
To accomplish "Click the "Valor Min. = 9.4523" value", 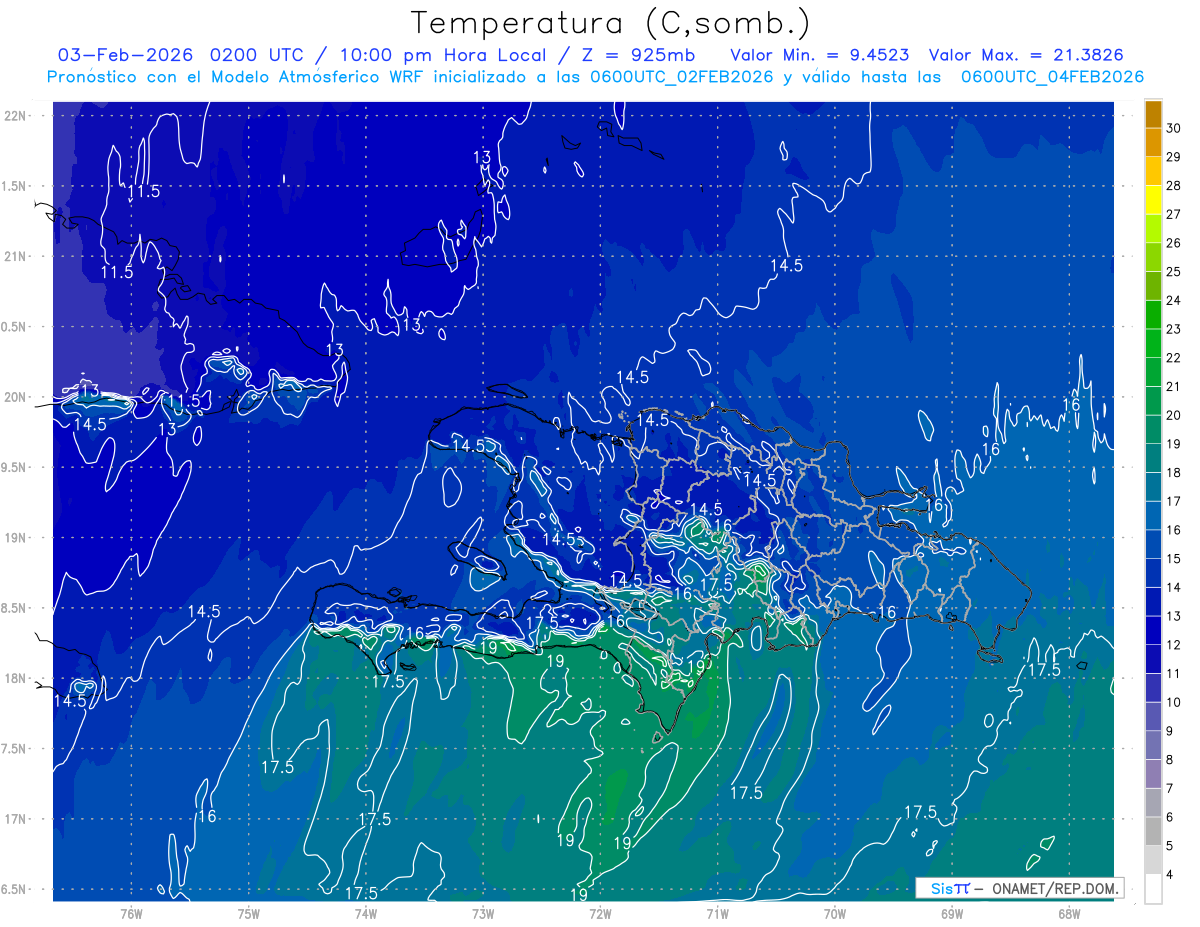I will click(820, 55).
